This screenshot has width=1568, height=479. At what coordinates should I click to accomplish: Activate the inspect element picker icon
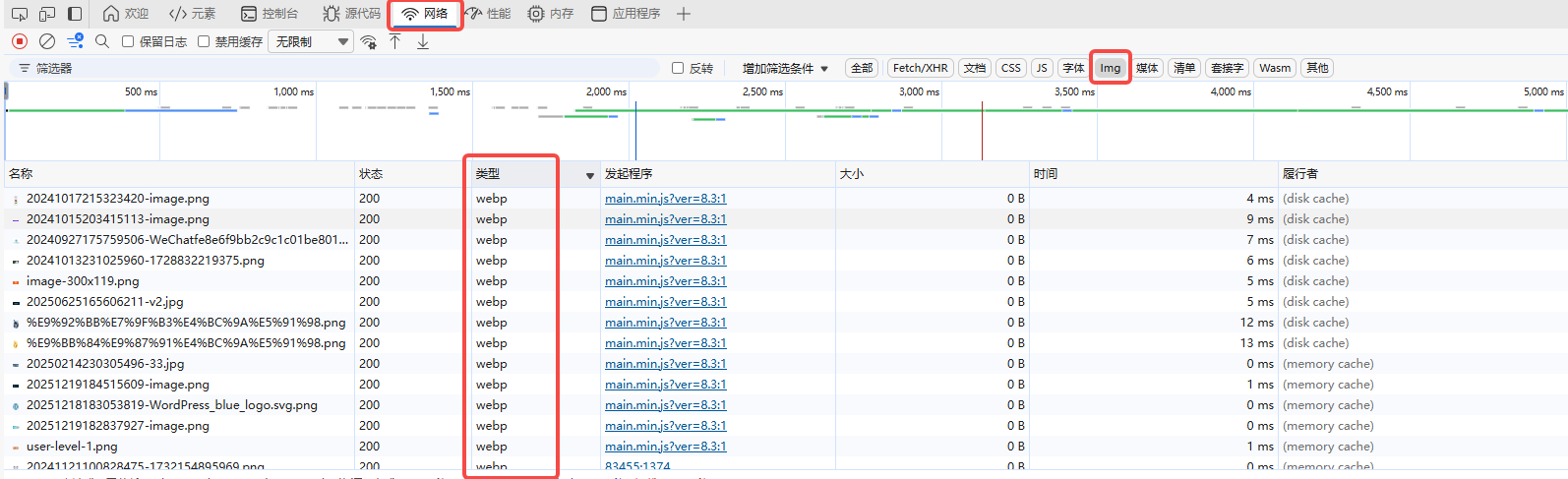[19, 14]
